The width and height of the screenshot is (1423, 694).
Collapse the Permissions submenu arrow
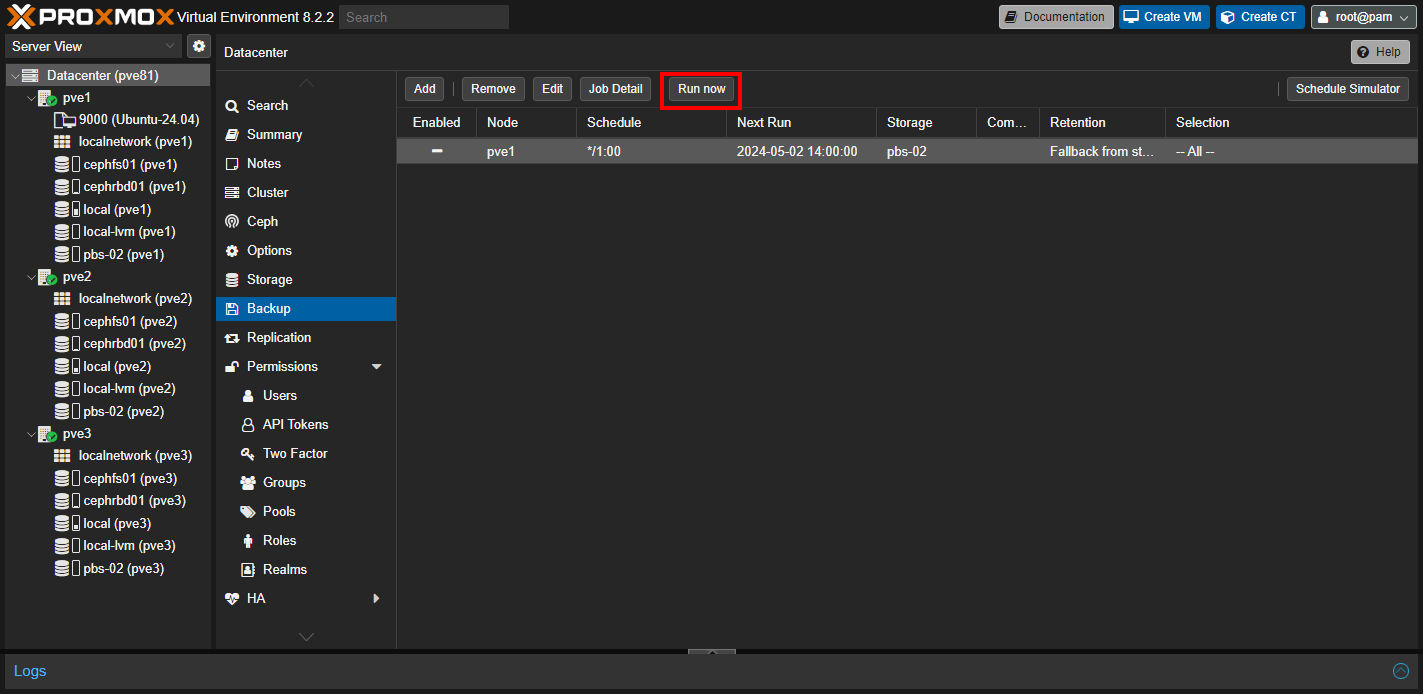point(377,367)
